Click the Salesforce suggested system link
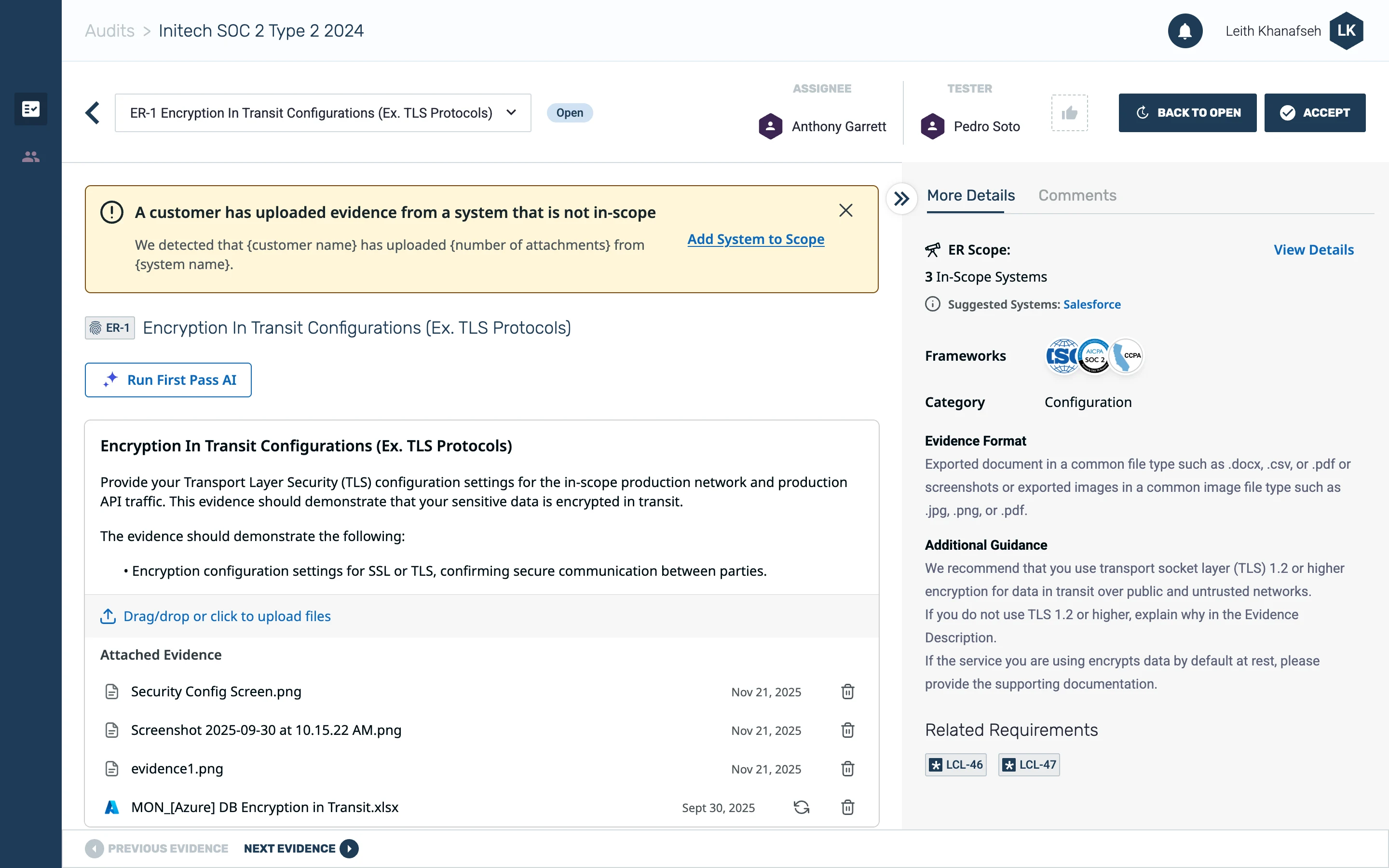The height and width of the screenshot is (868, 1389). [x=1092, y=304]
